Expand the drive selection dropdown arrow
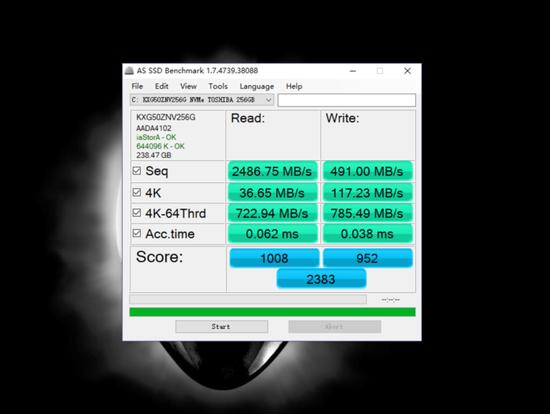Viewport: 550px width, 414px height. click(268, 100)
